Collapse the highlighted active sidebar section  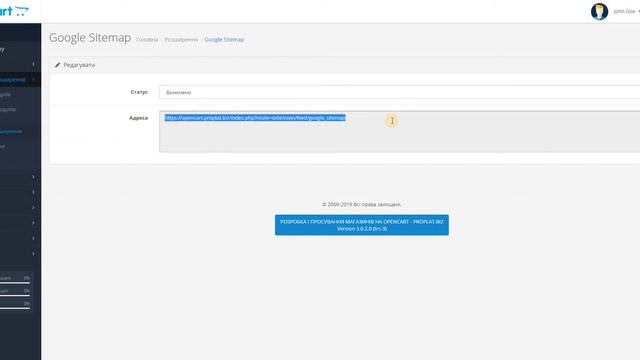click(x=20, y=80)
